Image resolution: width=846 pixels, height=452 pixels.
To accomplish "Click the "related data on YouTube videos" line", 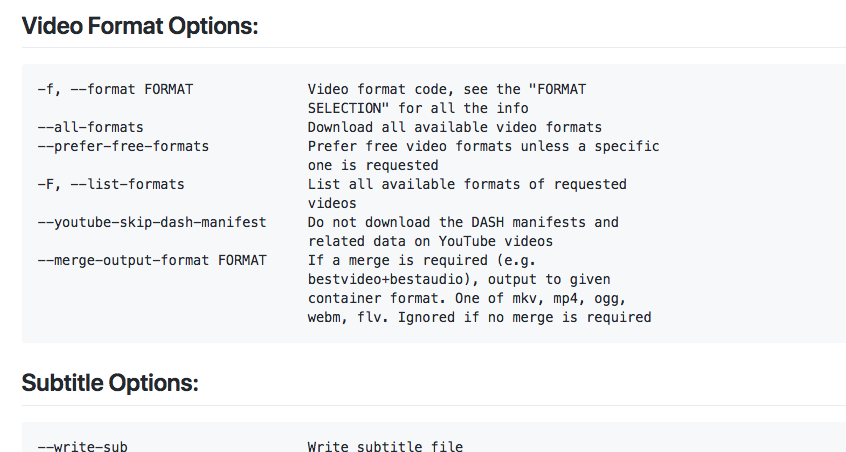I will (430, 241).
